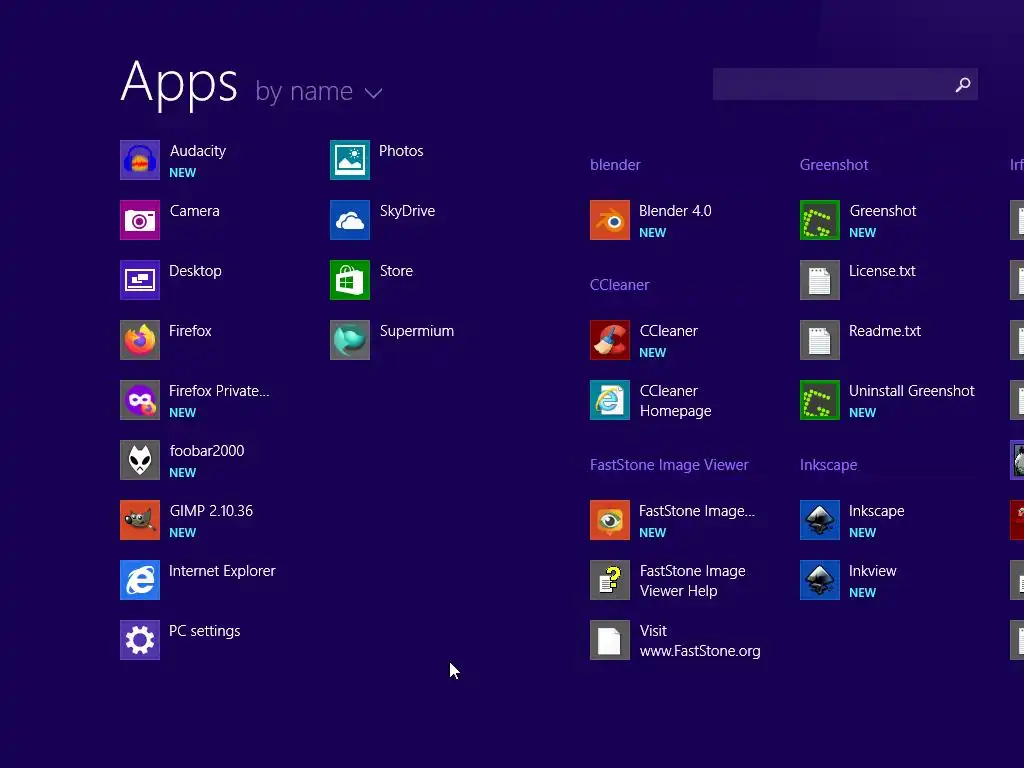Click the 'PC settings' label

coord(204,631)
